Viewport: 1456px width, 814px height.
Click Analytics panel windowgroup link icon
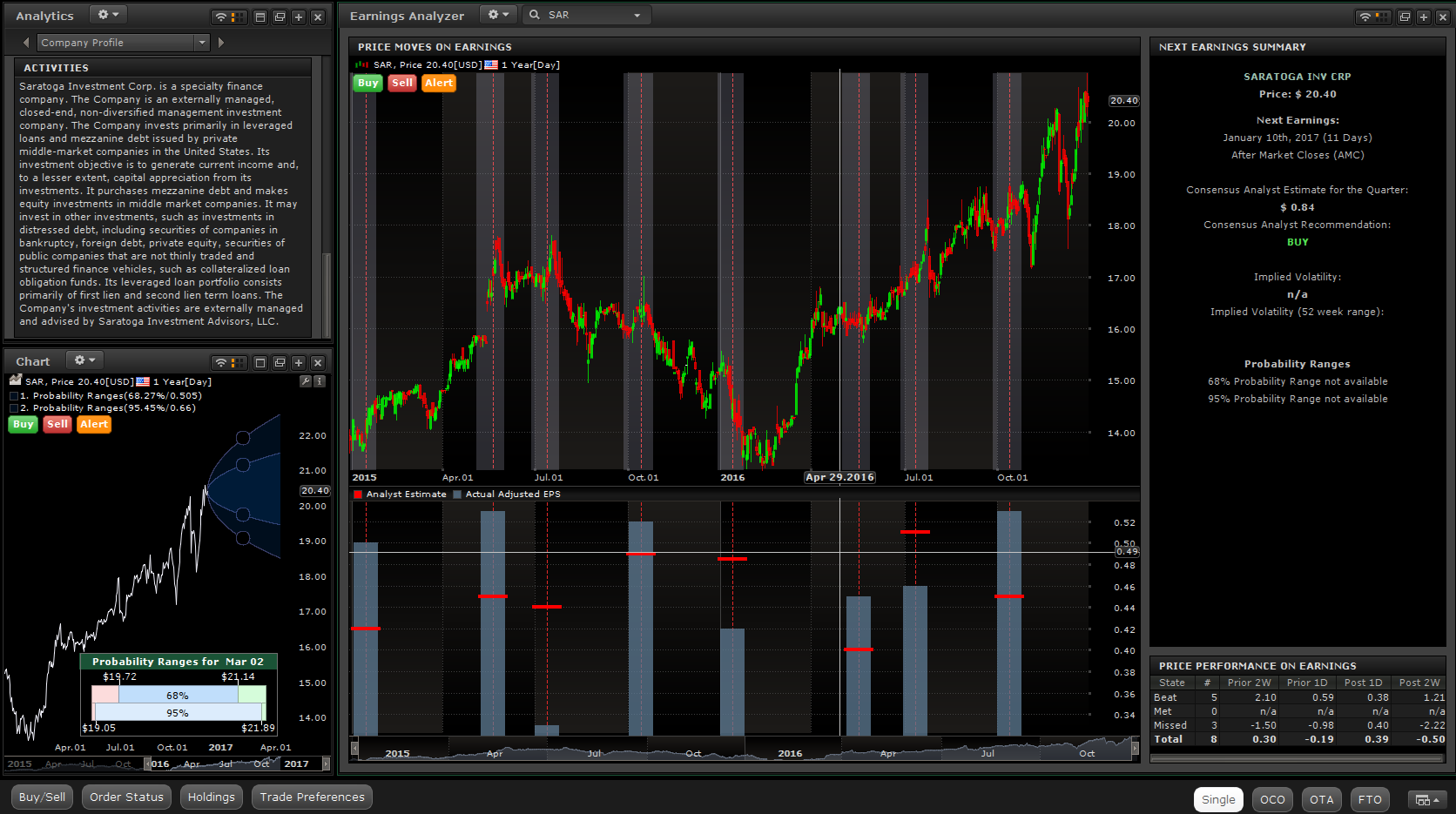click(x=229, y=17)
